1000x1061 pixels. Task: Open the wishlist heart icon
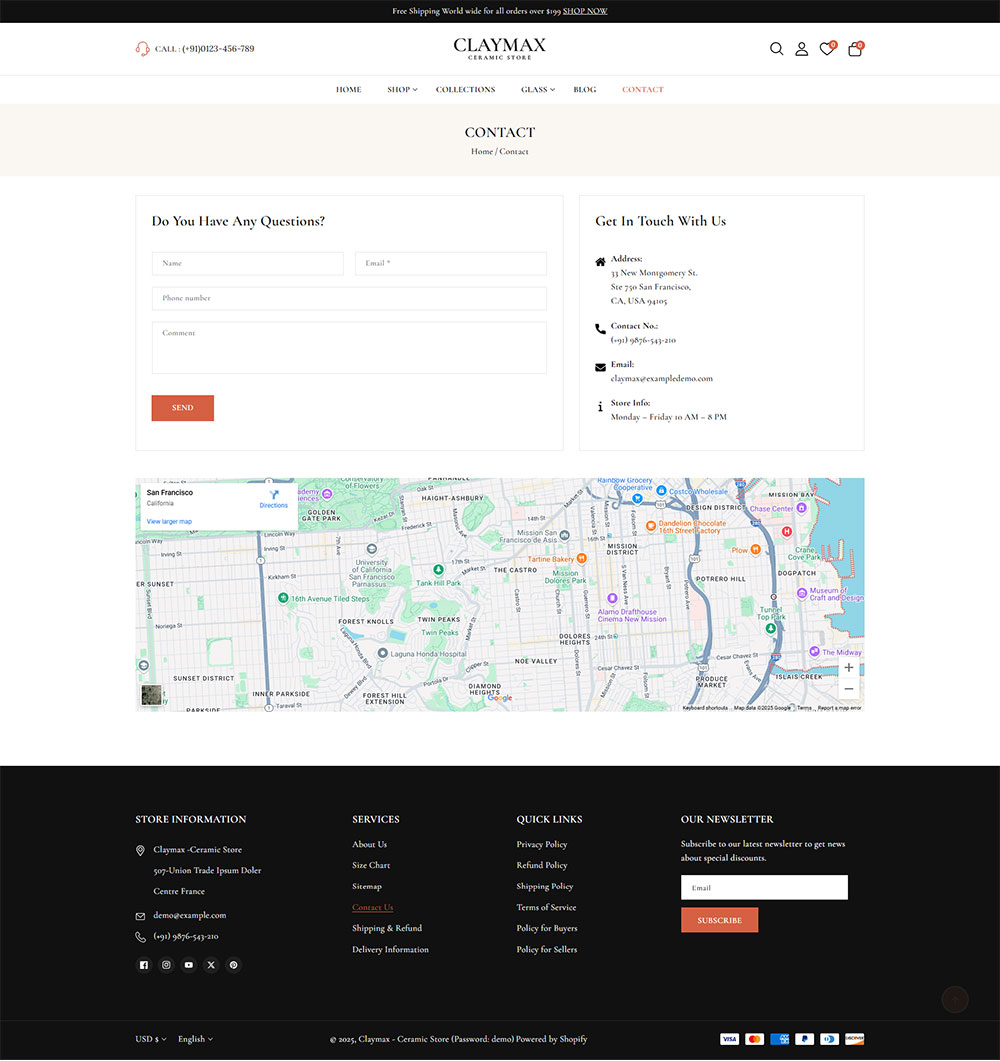tap(827, 48)
